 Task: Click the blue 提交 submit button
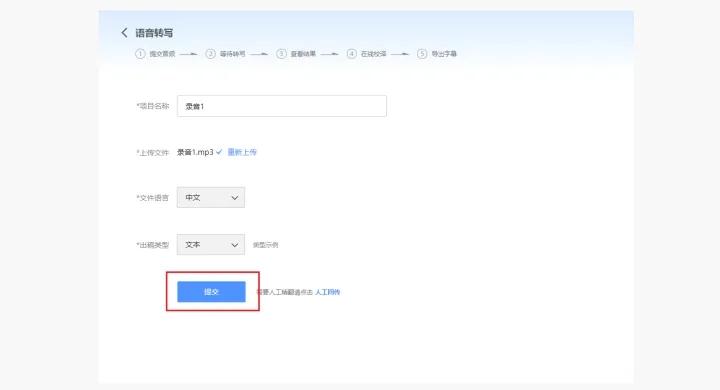211,292
